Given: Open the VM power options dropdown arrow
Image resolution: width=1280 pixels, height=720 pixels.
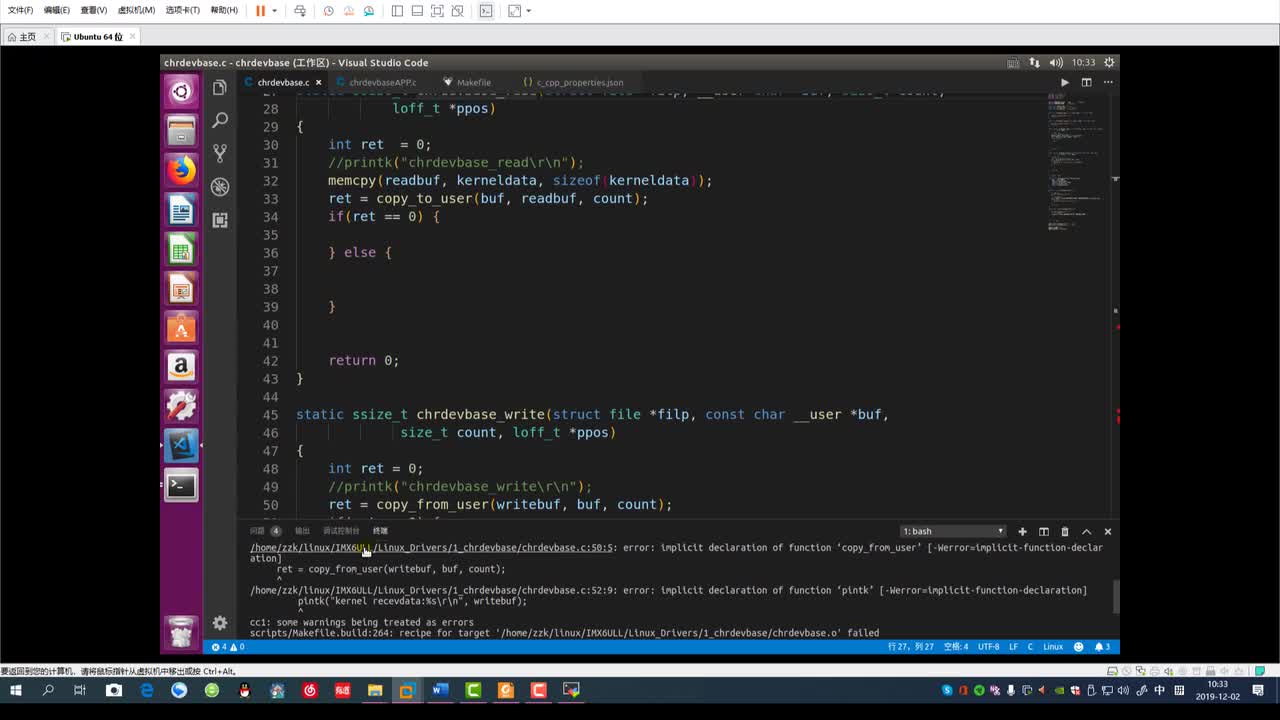Looking at the screenshot, I should [x=275, y=10].
